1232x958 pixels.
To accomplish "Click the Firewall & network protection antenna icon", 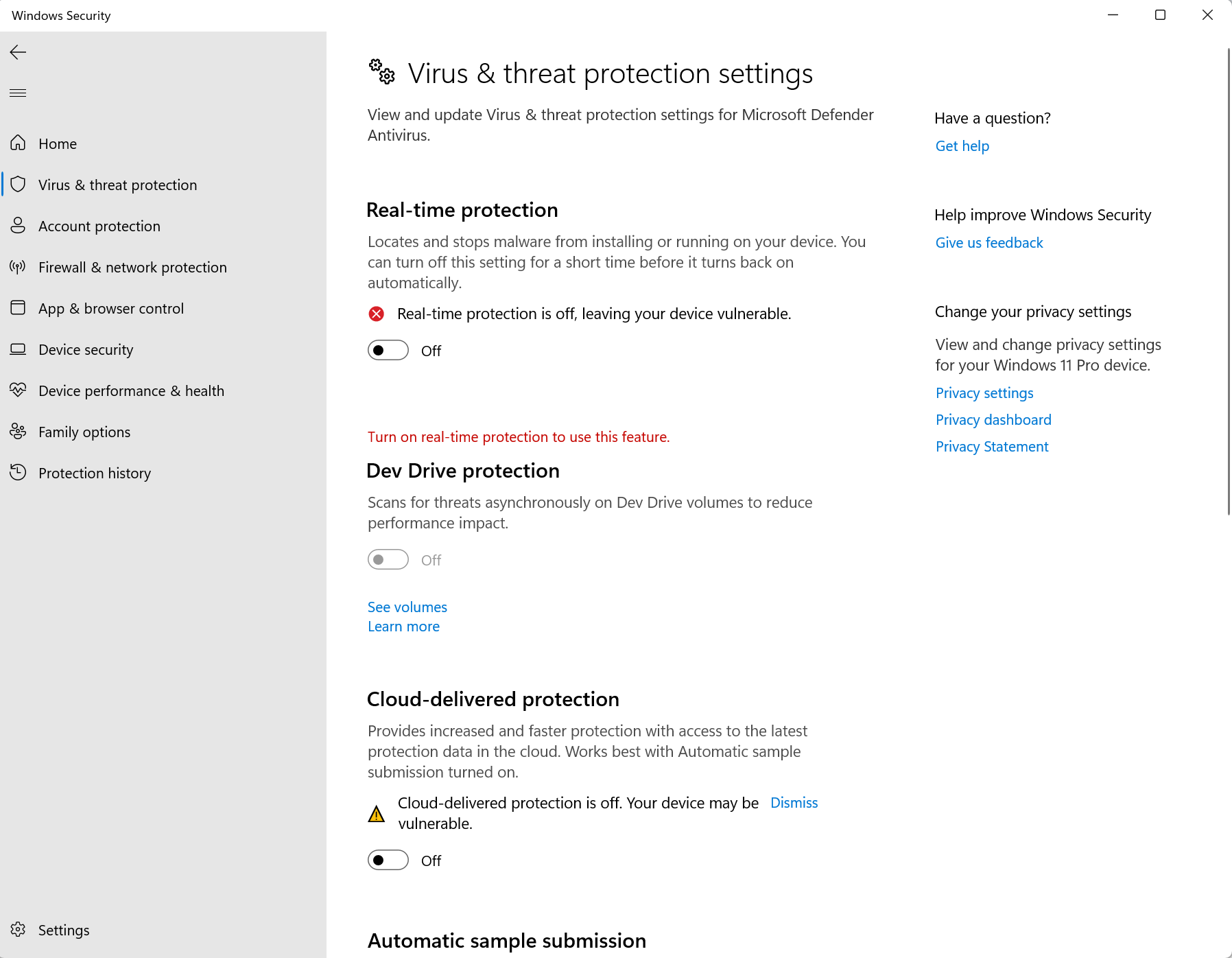I will (18, 266).
